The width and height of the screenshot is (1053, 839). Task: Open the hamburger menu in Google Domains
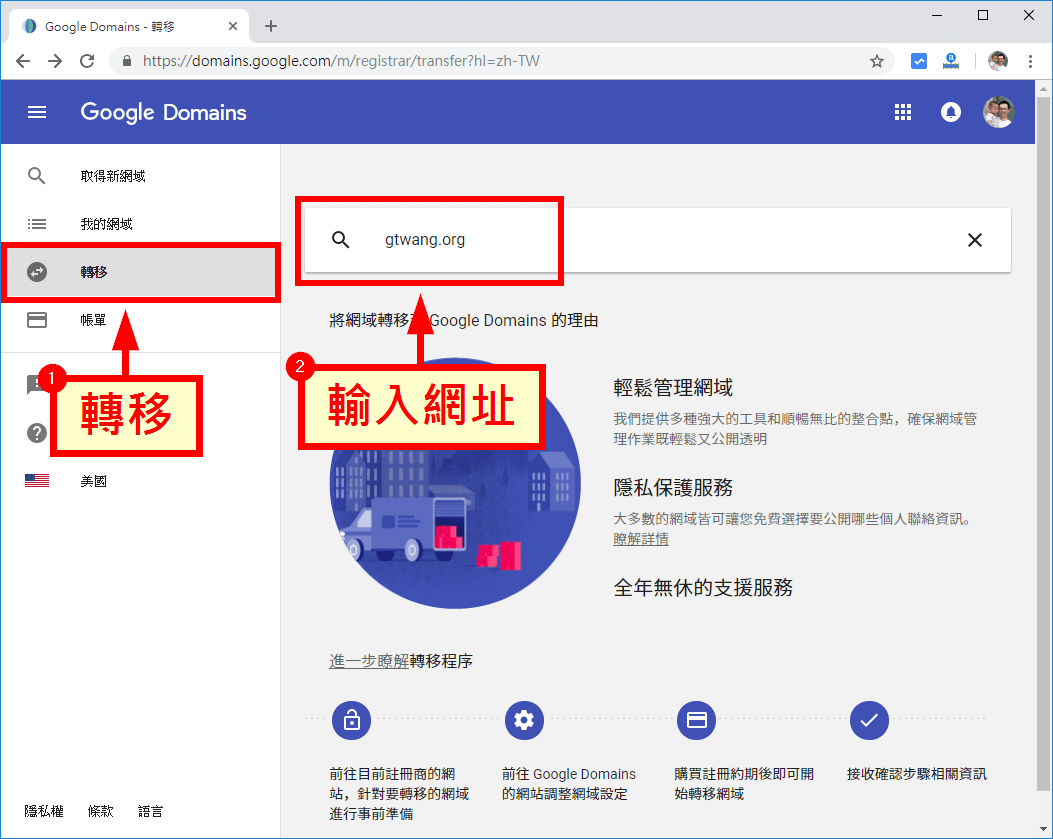coord(37,112)
